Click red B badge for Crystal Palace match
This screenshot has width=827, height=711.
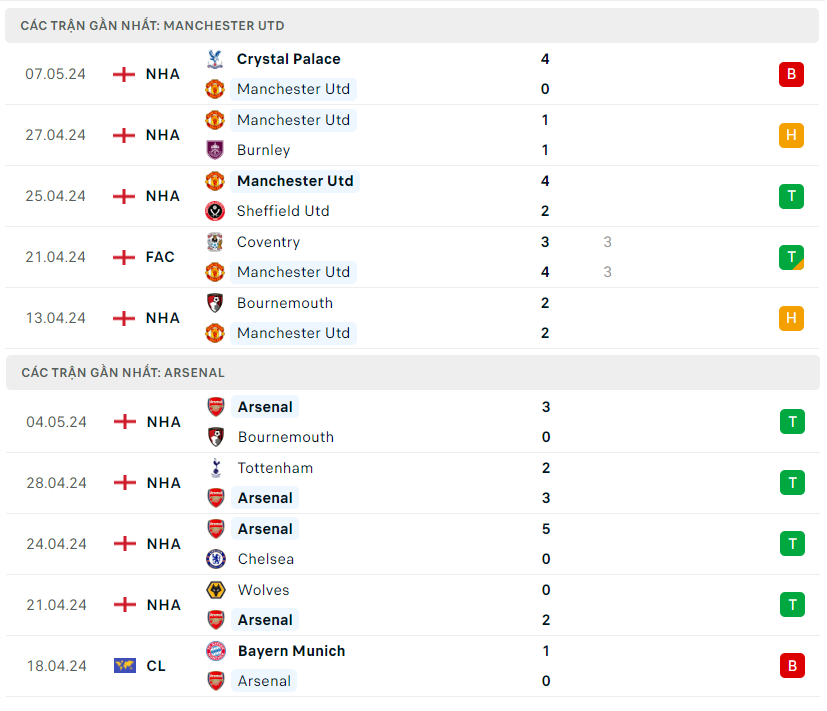pos(791,74)
